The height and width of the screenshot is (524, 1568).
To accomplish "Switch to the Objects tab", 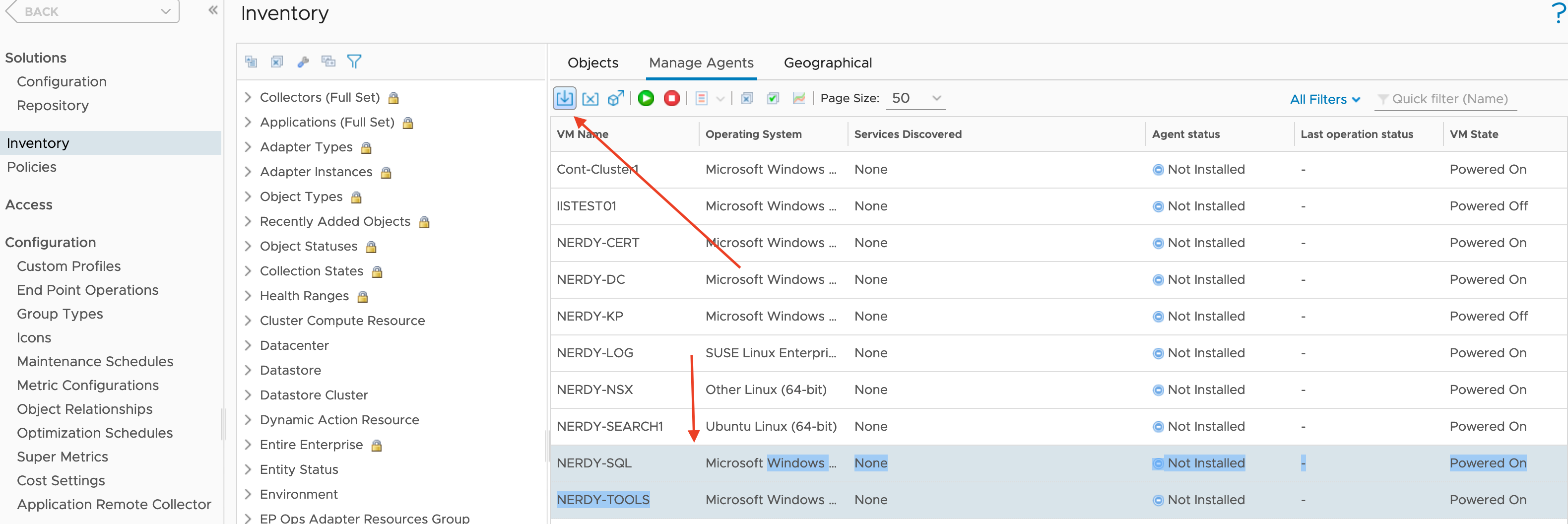I will click(592, 63).
